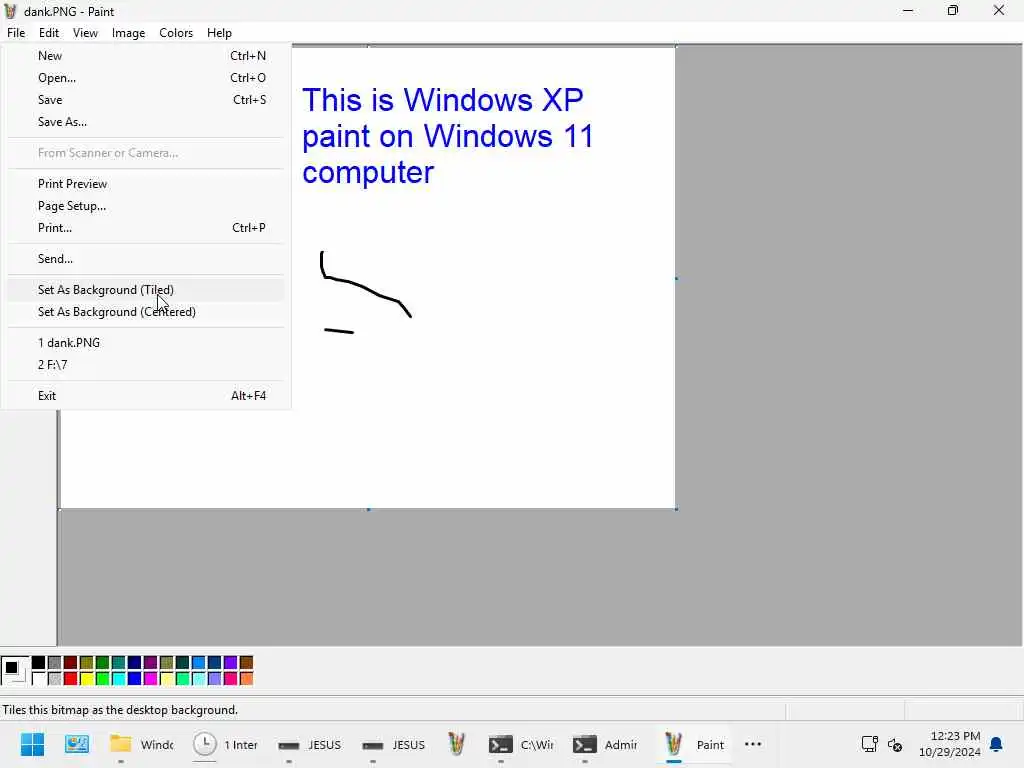Choose Print... from the File menu

click(x=146, y=228)
